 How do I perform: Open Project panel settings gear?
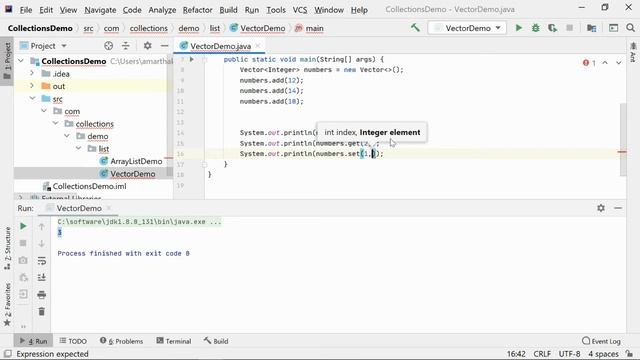click(x=147, y=46)
